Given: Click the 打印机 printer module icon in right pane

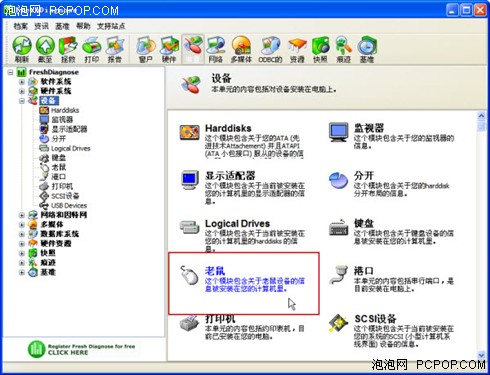Looking at the screenshot, I should (189, 322).
